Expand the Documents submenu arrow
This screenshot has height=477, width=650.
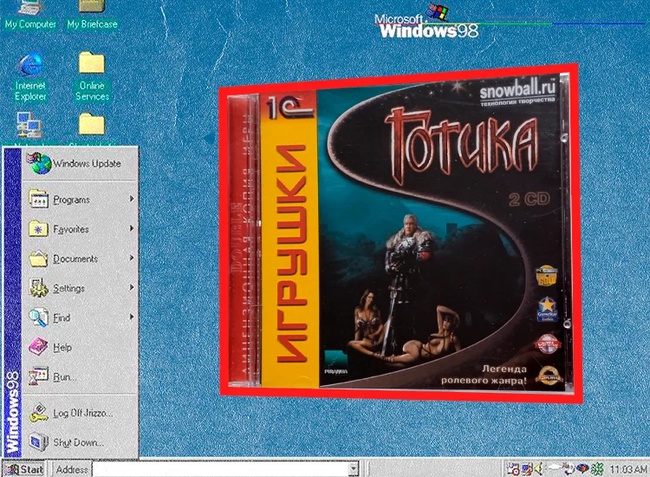pos(131,258)
